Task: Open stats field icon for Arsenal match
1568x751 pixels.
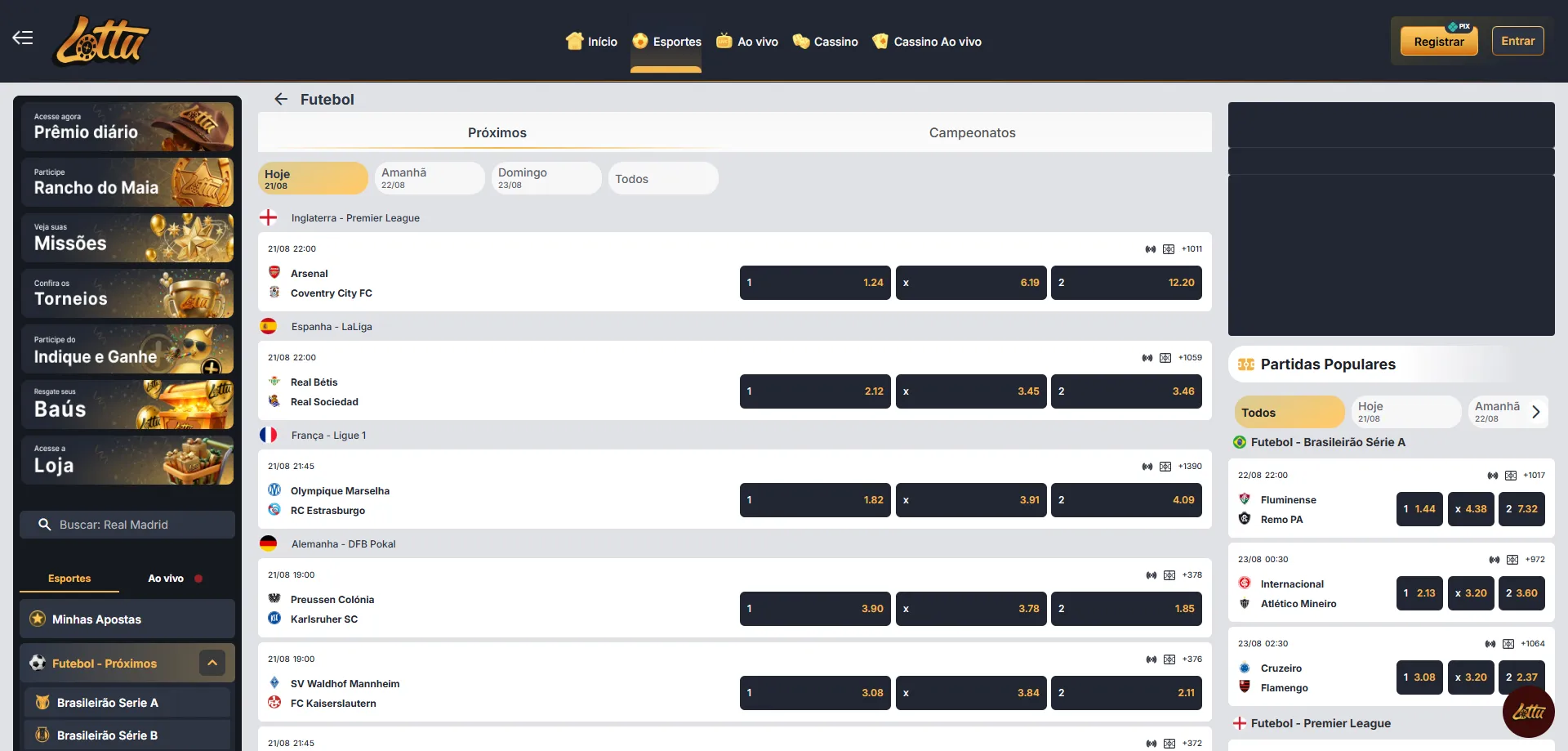Action: click(x=1169, y=249)
